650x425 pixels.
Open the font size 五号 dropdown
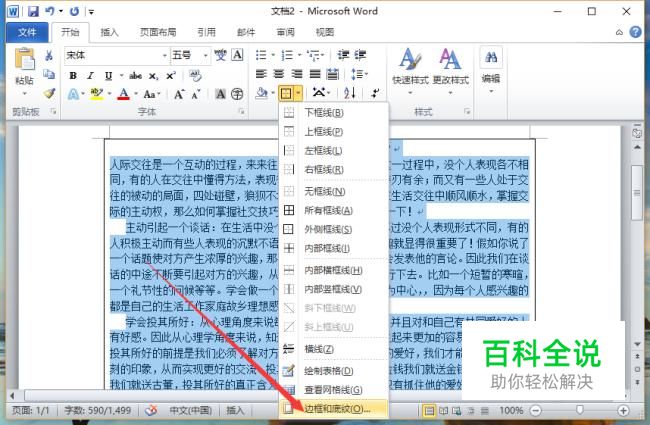click(x=205, y=55)
